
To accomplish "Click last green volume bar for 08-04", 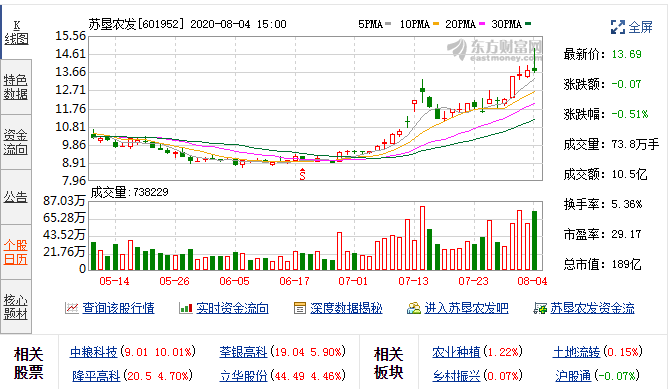I will pos(534,241).
